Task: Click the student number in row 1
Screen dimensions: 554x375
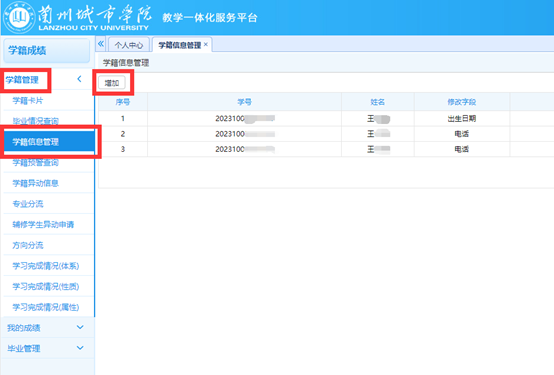Action: tap(244, 119)
